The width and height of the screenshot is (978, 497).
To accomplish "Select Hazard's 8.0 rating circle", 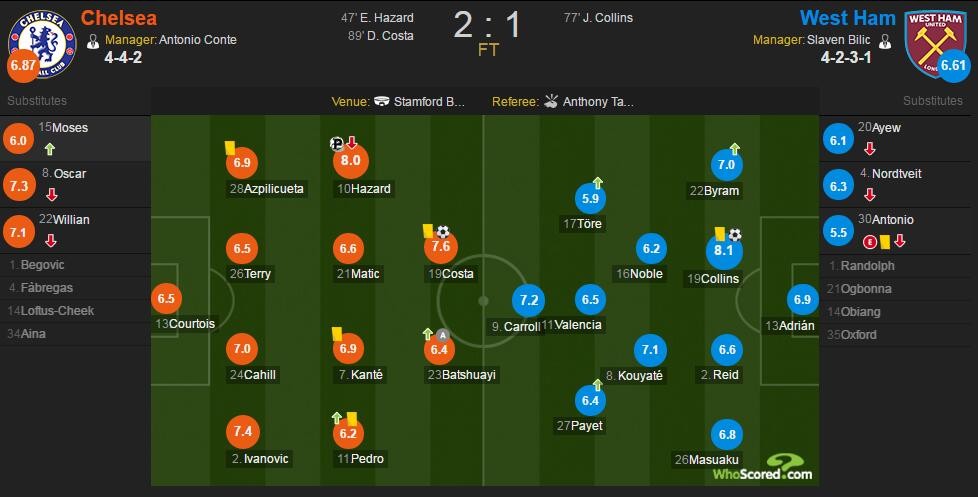I will [x=351, y=161].
